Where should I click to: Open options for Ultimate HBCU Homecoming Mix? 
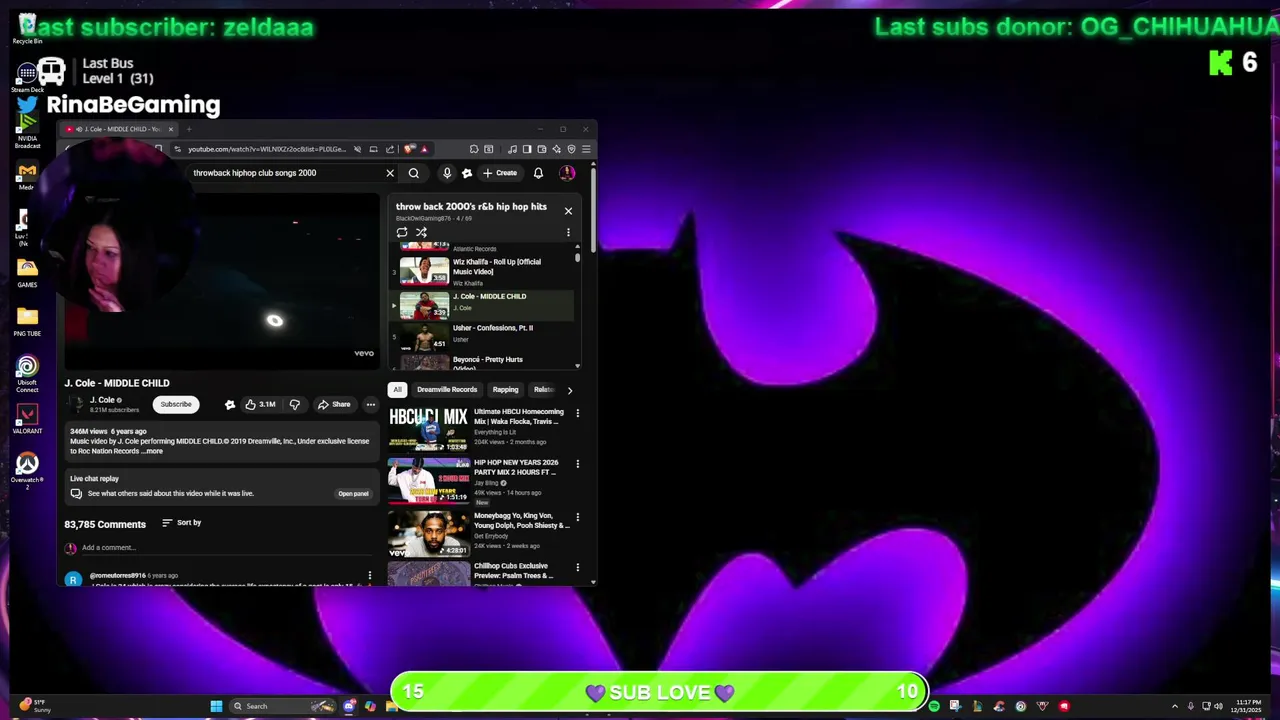click(x=577, y=413)
